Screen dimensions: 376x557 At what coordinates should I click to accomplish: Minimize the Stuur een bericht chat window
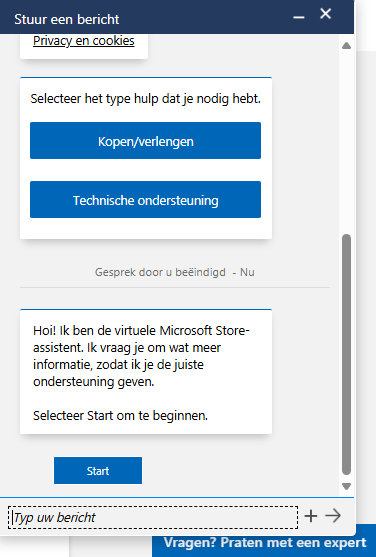tap(299, 17)
